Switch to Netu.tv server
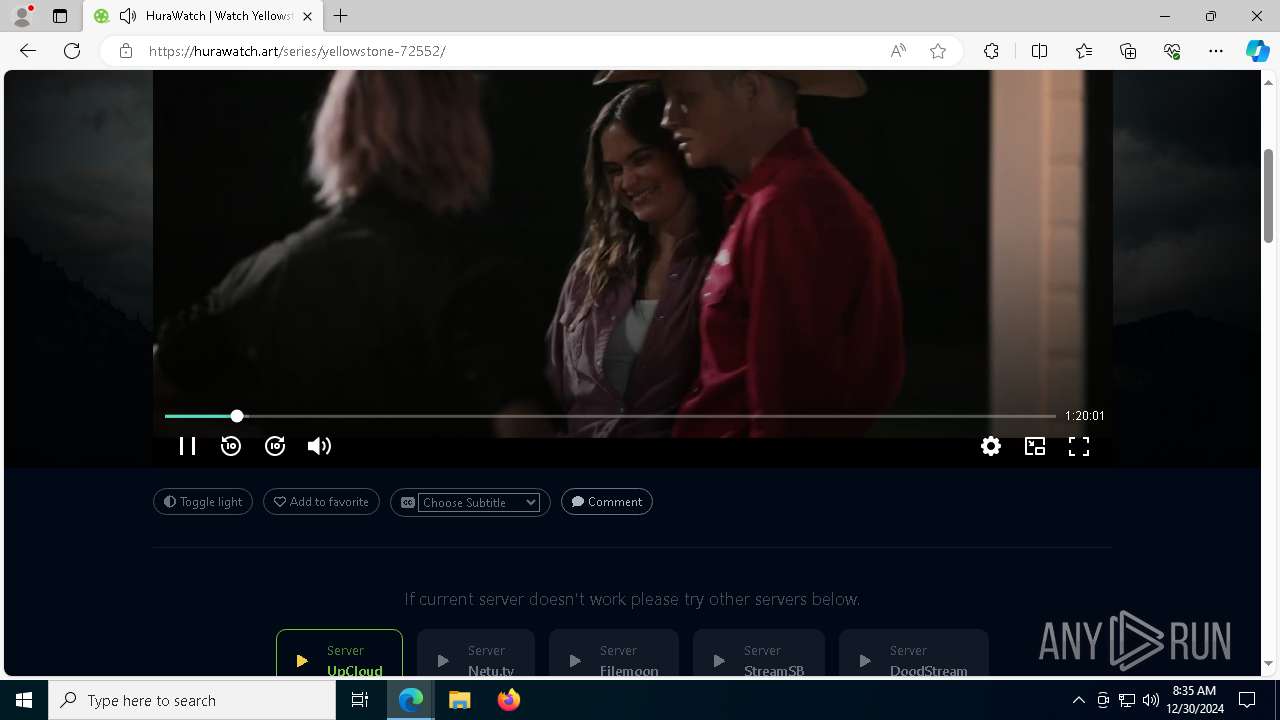Viewport: 1280px width, 720px height. click(476, 653)
